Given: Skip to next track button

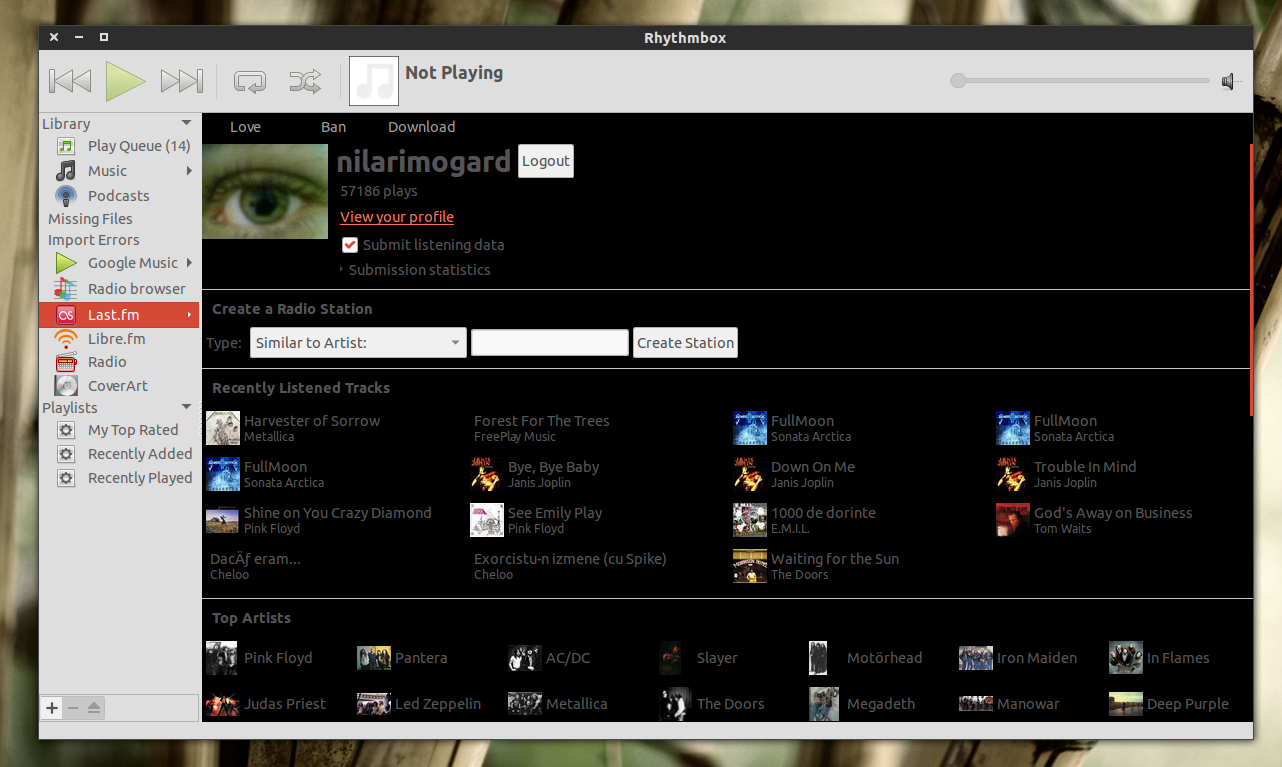Looking at the screenshot, I should click(x=182, y=81).
